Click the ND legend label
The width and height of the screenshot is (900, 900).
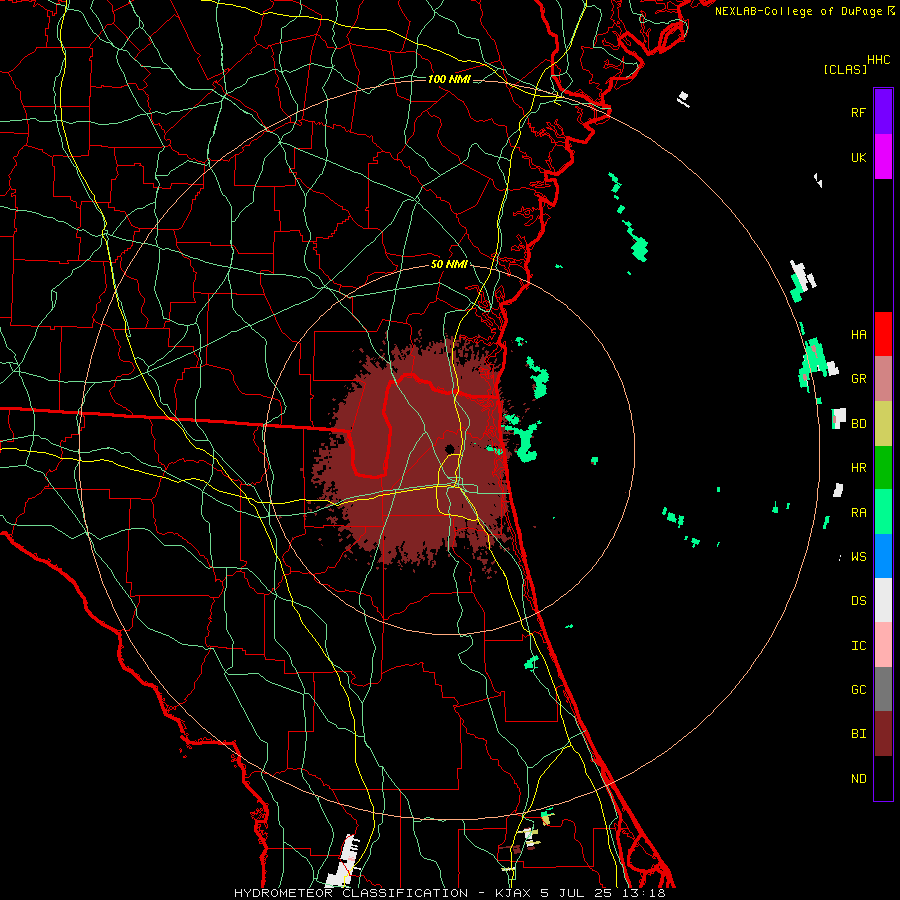tap(858, 779)
